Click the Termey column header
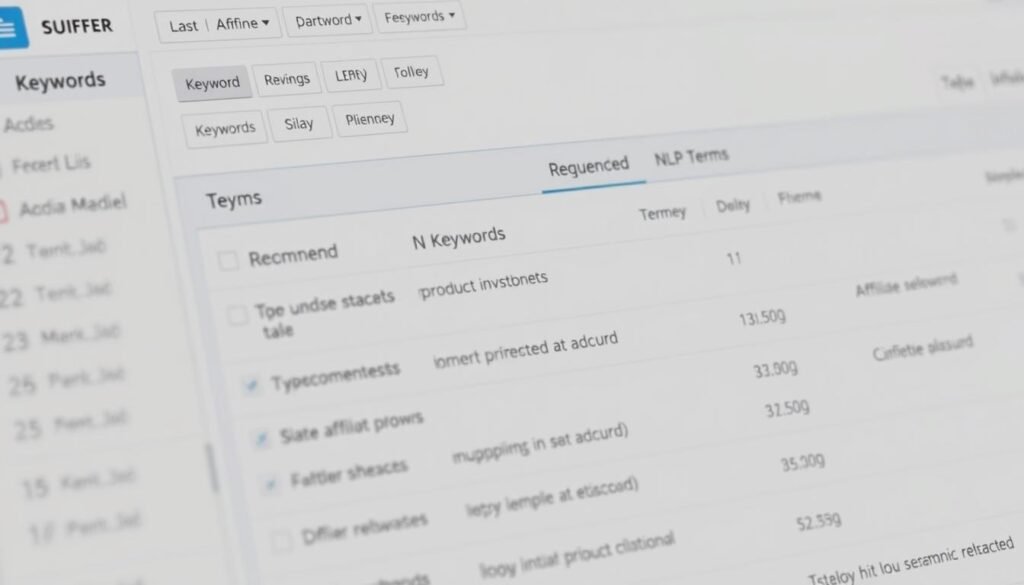 pos(663,212)
